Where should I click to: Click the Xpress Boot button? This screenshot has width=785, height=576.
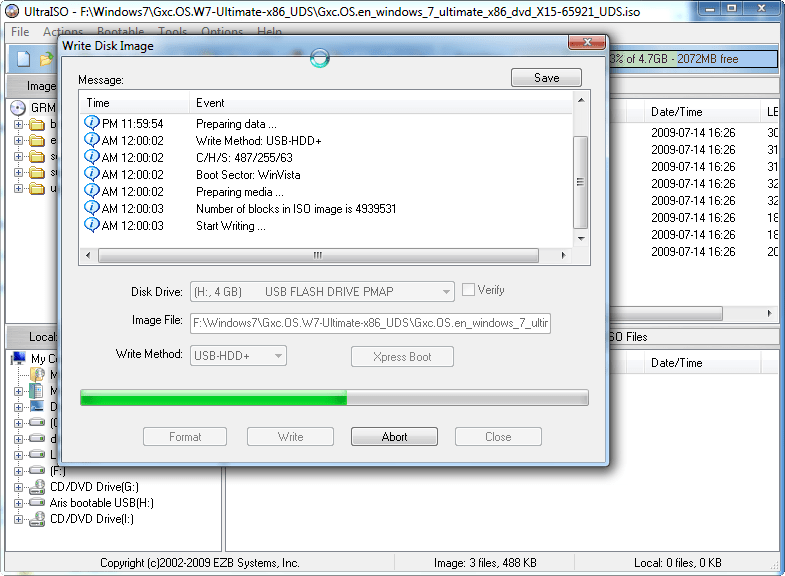click(x=402, y=356)
